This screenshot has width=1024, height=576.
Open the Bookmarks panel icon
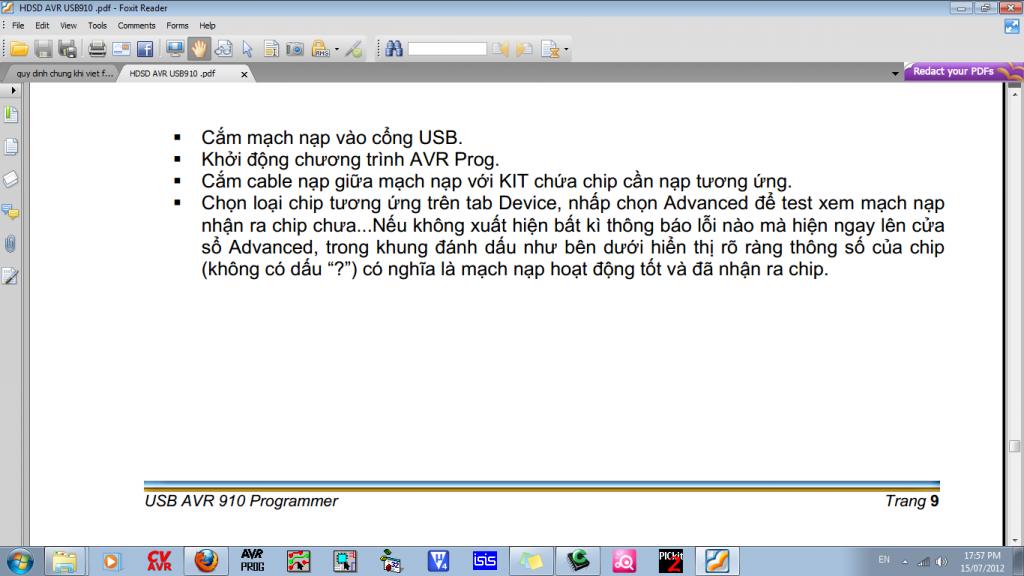[x=11, y=114]
